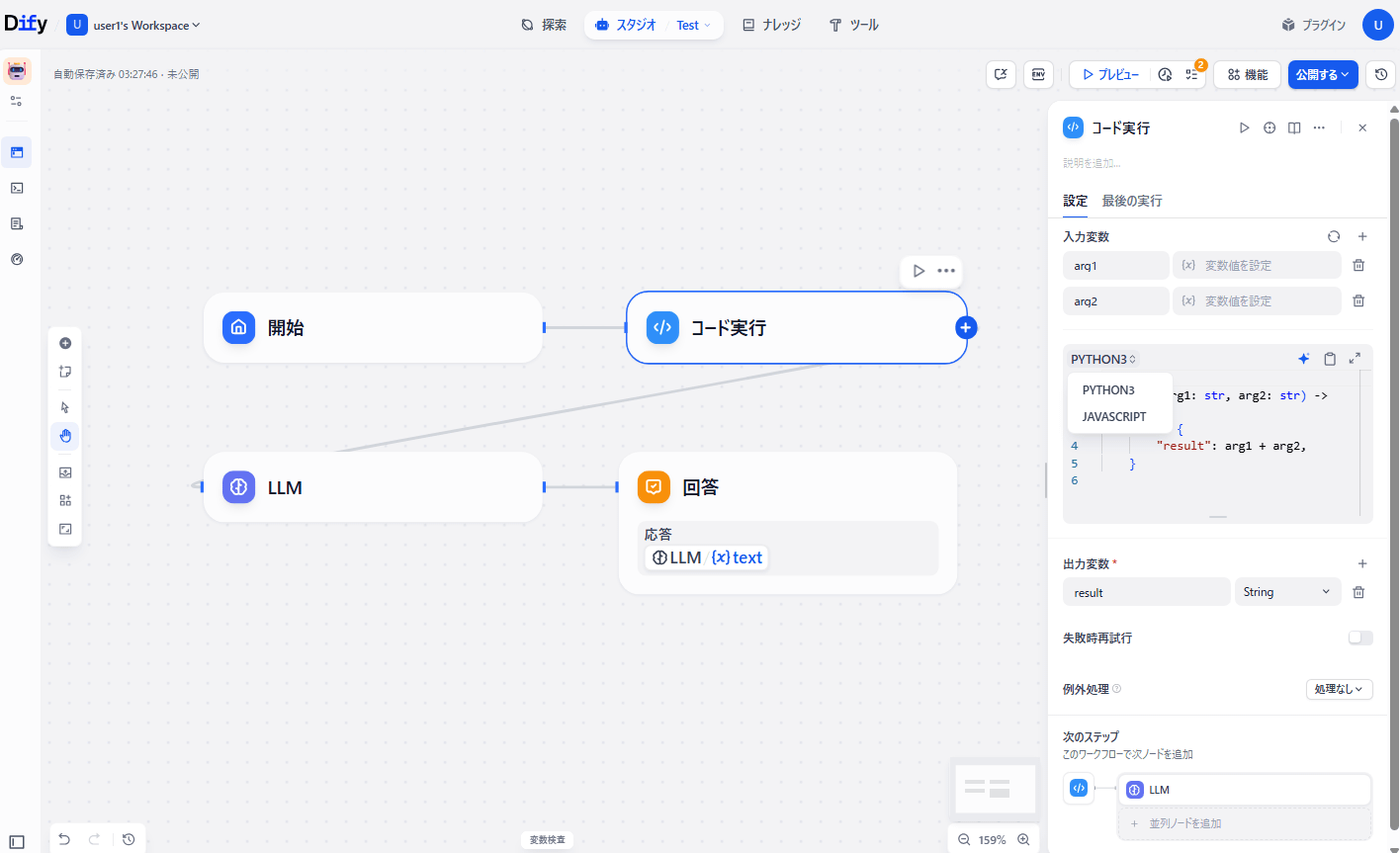Choose JAVASCRIPT from the language menu
Screen dimensions: 1400x853
click(1114, 416)
